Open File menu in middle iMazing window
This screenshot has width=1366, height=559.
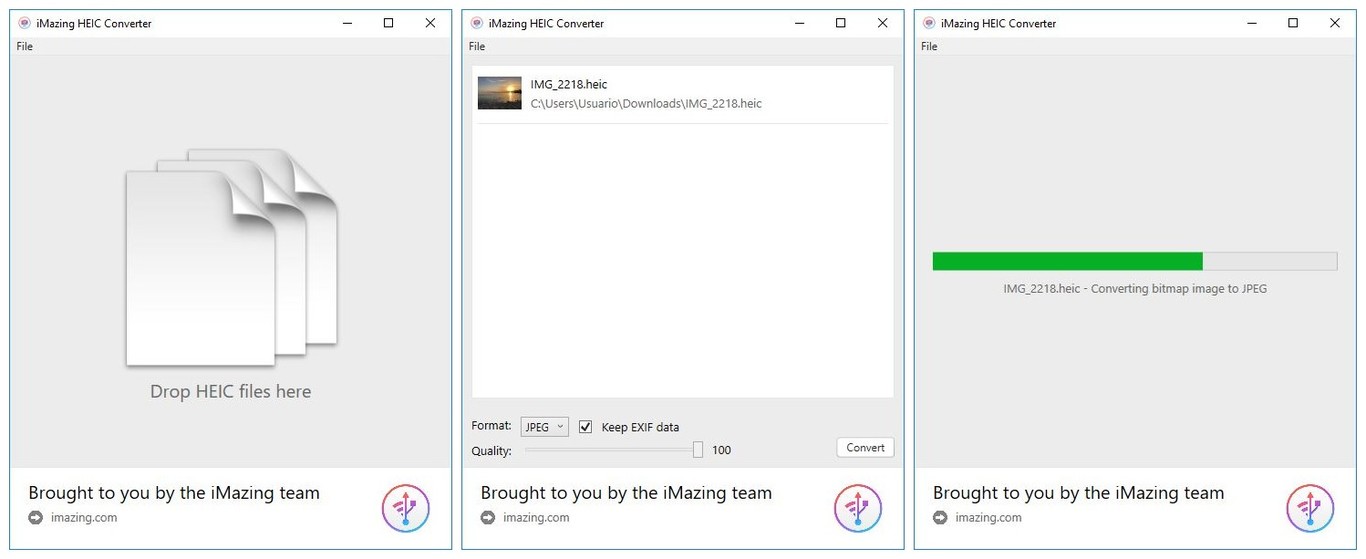pos(477,46)
